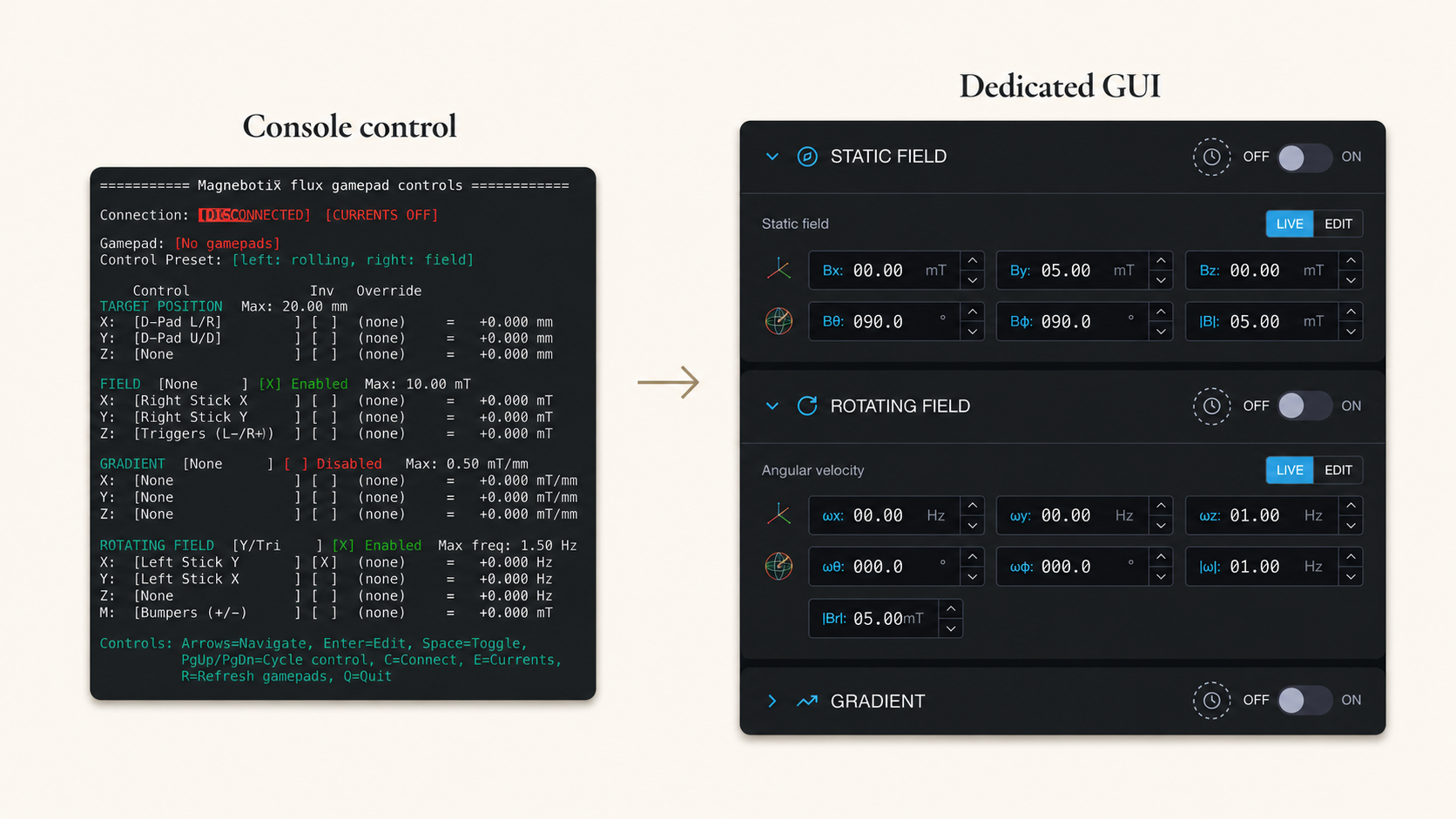This screenshot has width=1456, height=819.
Task: Select Cartesian axes icon in Static field
Action: [x=779, y=270]
